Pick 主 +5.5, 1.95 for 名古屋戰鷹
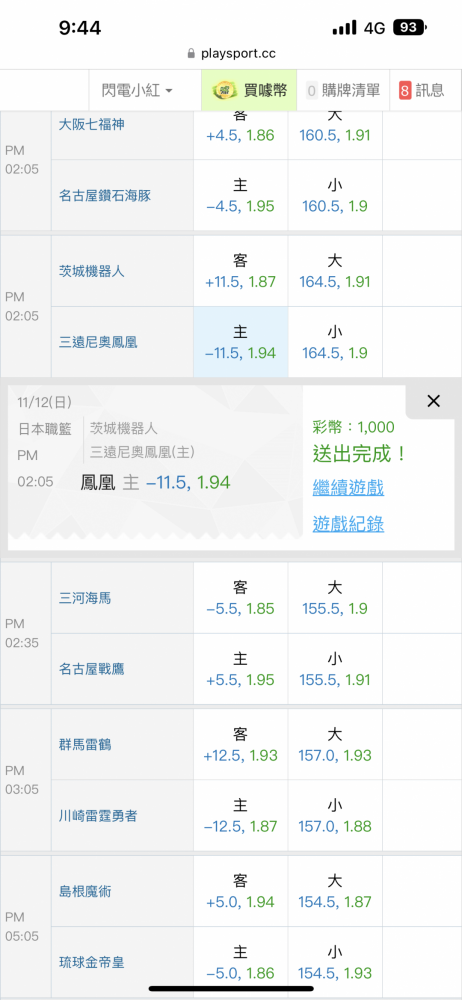Viewport: 462px width, 1000px height. [241, 669]
